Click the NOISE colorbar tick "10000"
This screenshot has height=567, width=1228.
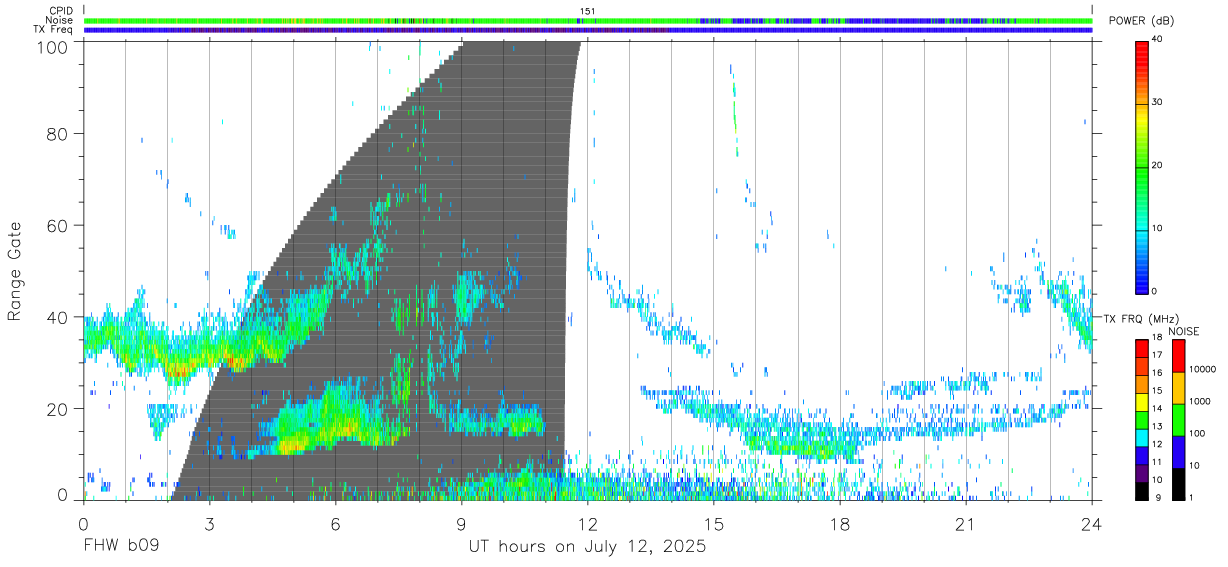click(x=1204, y=369)
